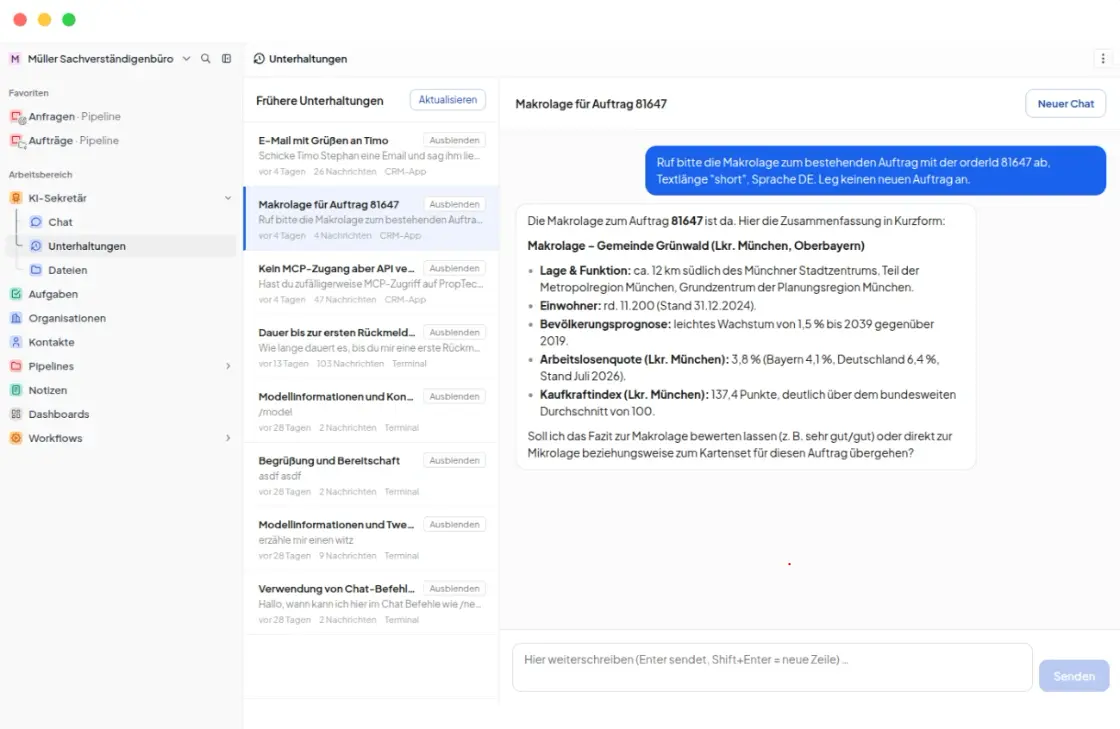Click the heading 'Makrolage – Gemeinde Grünwald'
1120x729 pixels.
696,246
